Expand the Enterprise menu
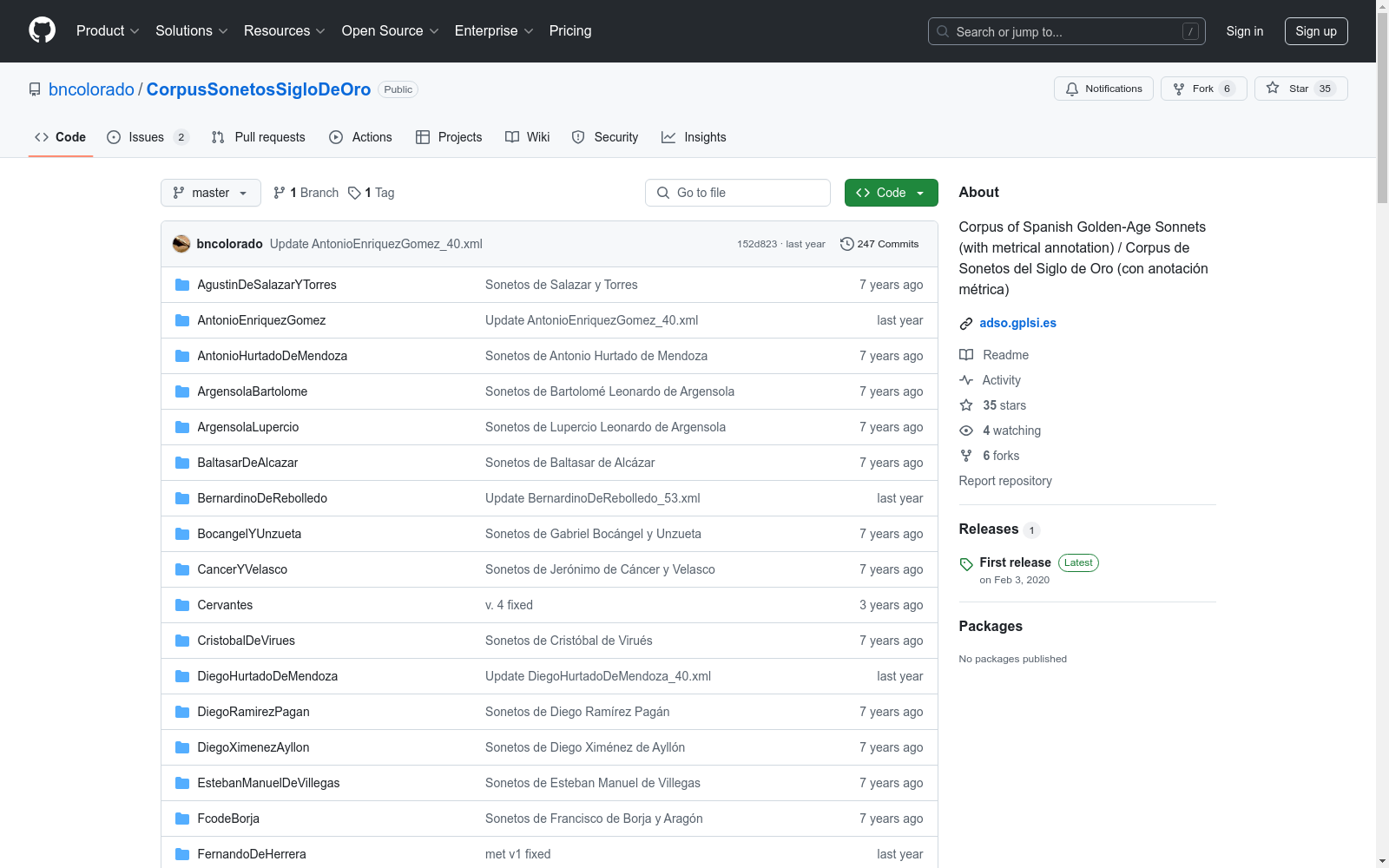 coord(494,31)
